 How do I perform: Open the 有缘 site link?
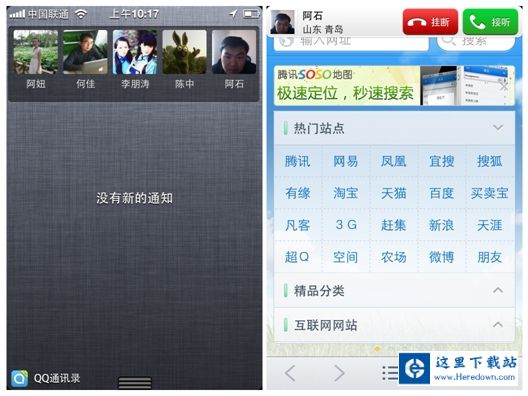click(x=297, y=193)
